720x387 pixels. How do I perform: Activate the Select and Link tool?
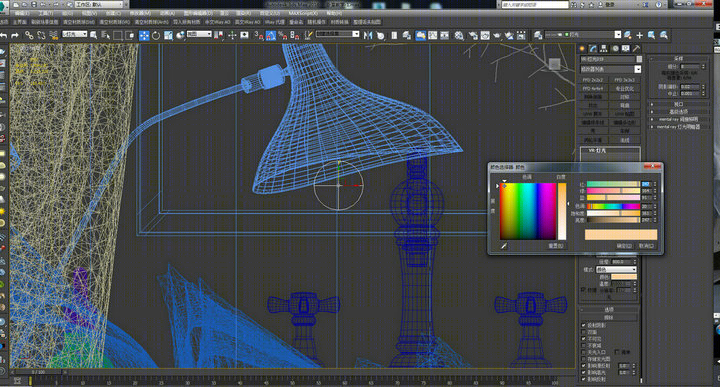pyautogui.click(x=29, y=35)
